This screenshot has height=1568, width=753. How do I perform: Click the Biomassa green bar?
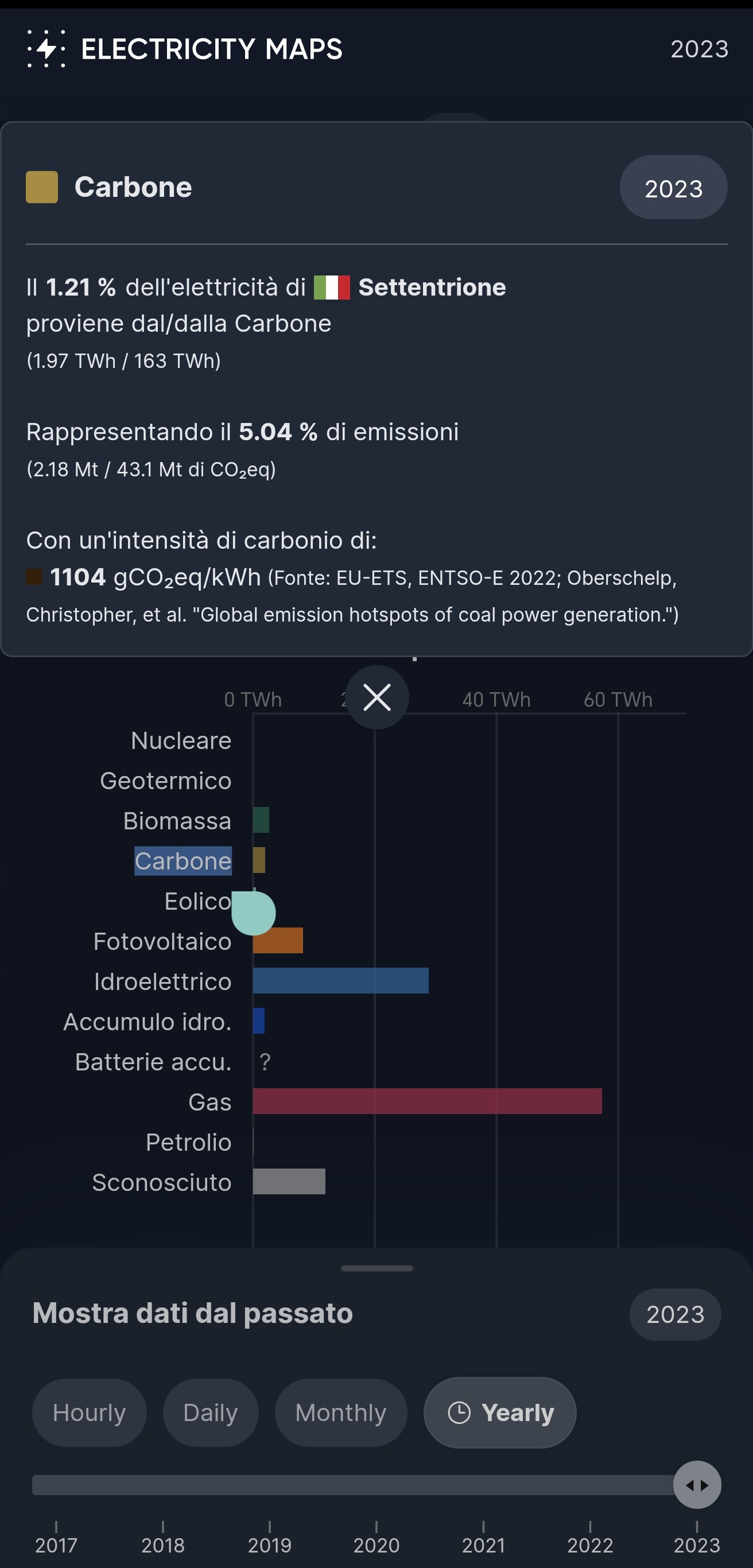(x=261, y=820)
